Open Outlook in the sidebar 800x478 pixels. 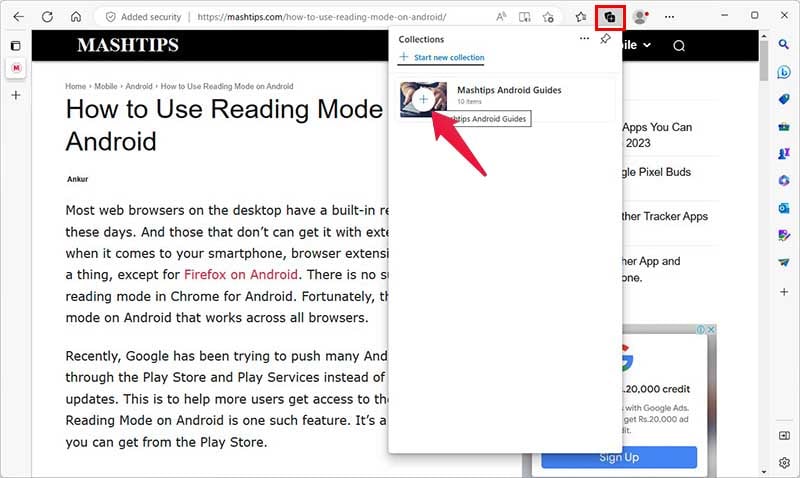click(784, 208)
